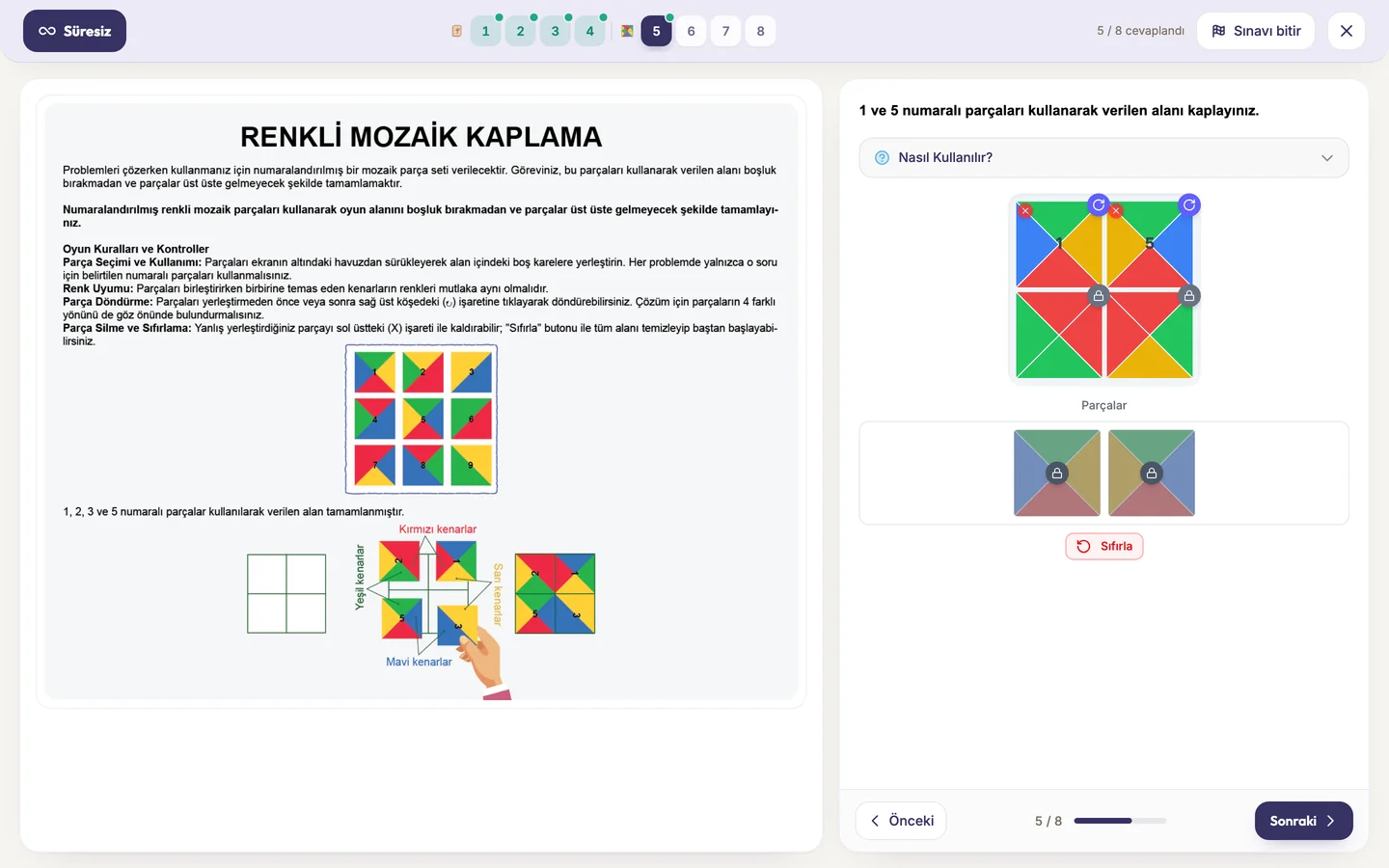Go to question 2
Viewport: 1389px width, 868px height.
(520, 31)
